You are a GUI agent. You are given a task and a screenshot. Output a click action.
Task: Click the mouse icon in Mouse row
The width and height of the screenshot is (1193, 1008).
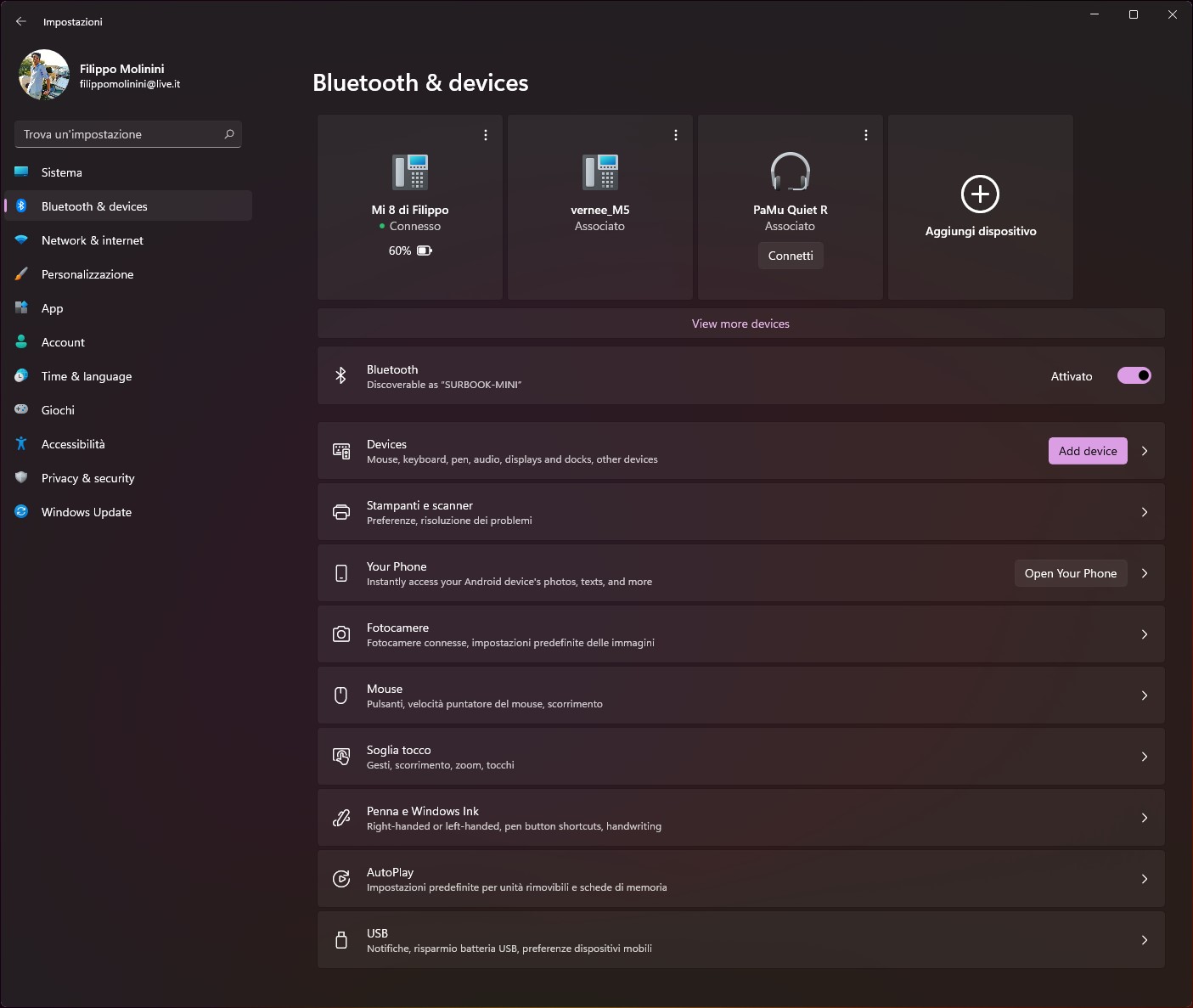341,695
